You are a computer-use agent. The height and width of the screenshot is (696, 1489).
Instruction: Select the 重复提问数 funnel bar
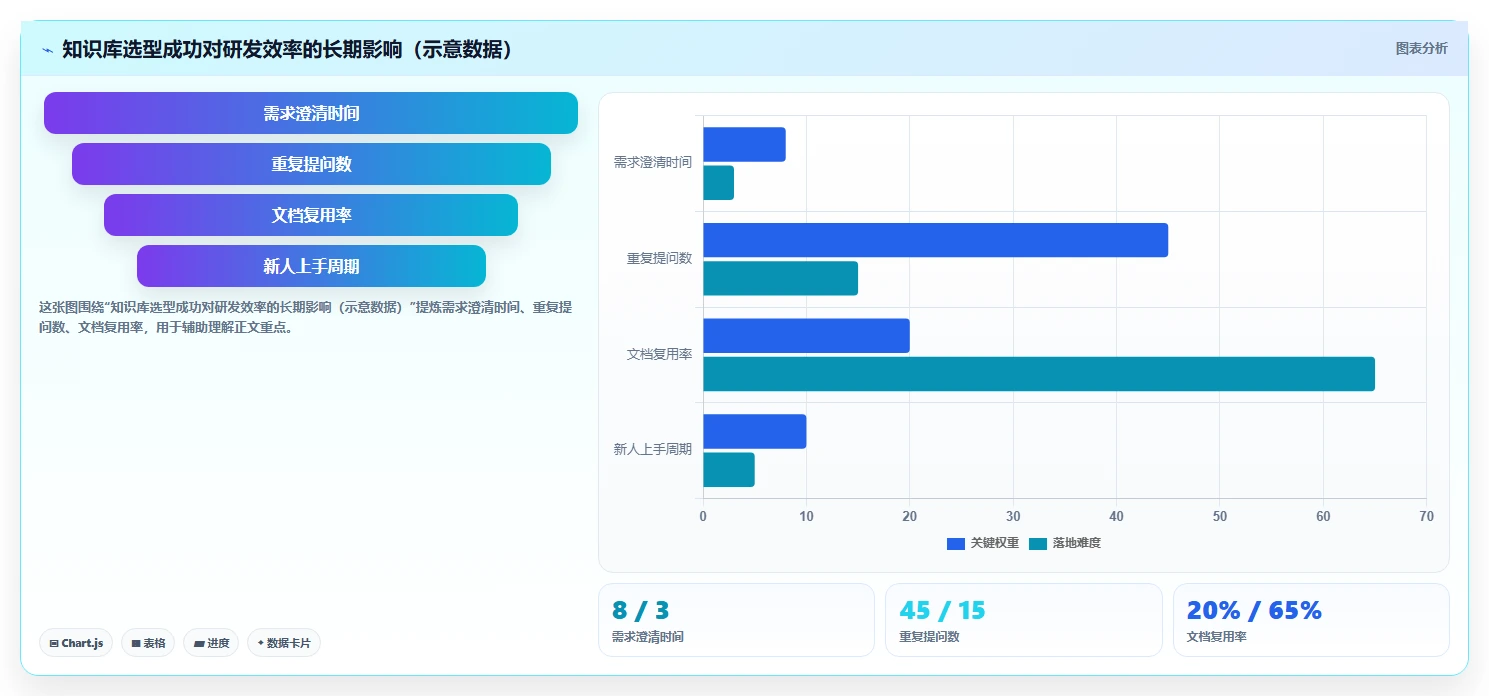point(311,164)
